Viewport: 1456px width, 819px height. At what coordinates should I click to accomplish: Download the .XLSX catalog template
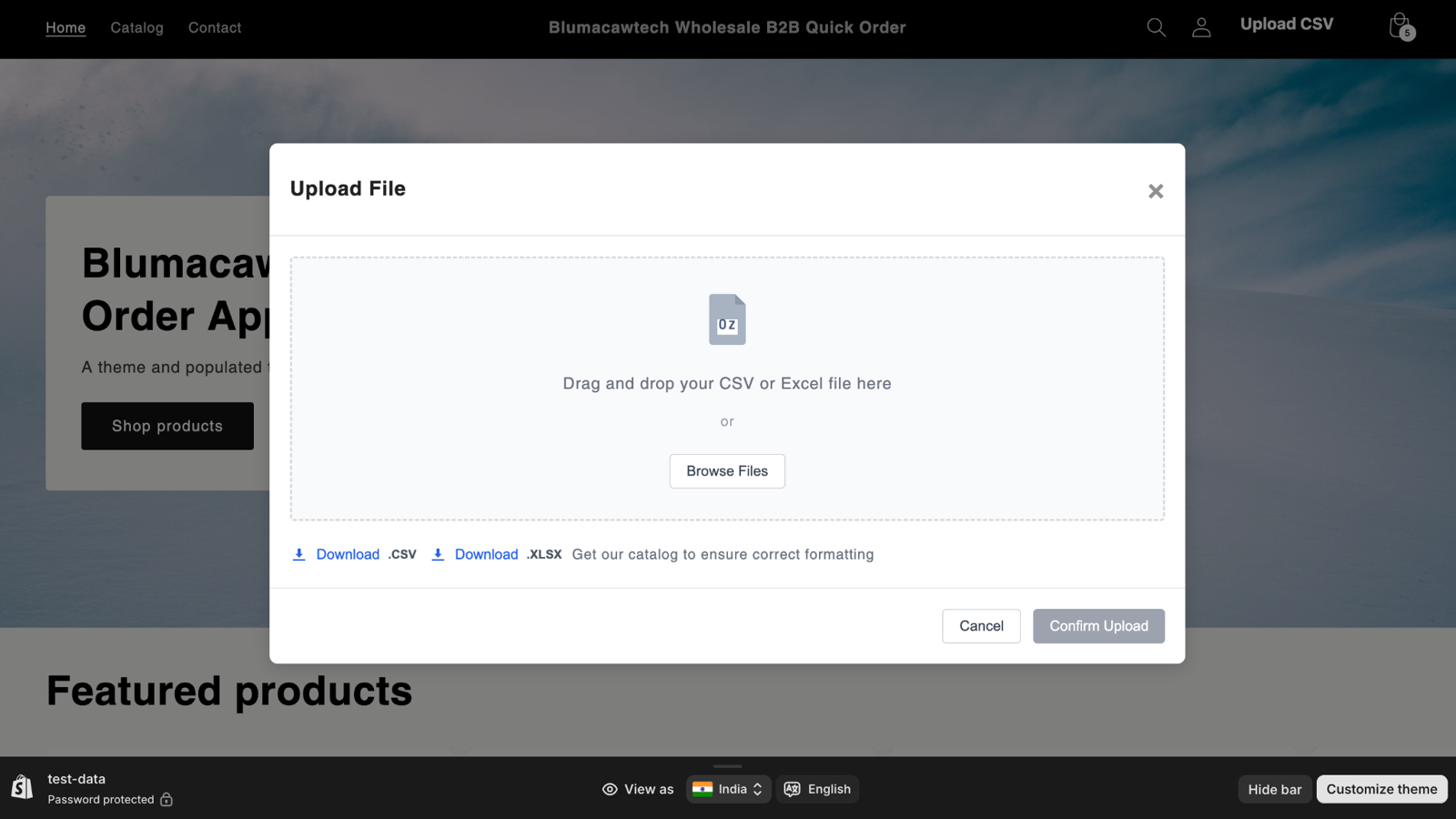pos(496,554)
